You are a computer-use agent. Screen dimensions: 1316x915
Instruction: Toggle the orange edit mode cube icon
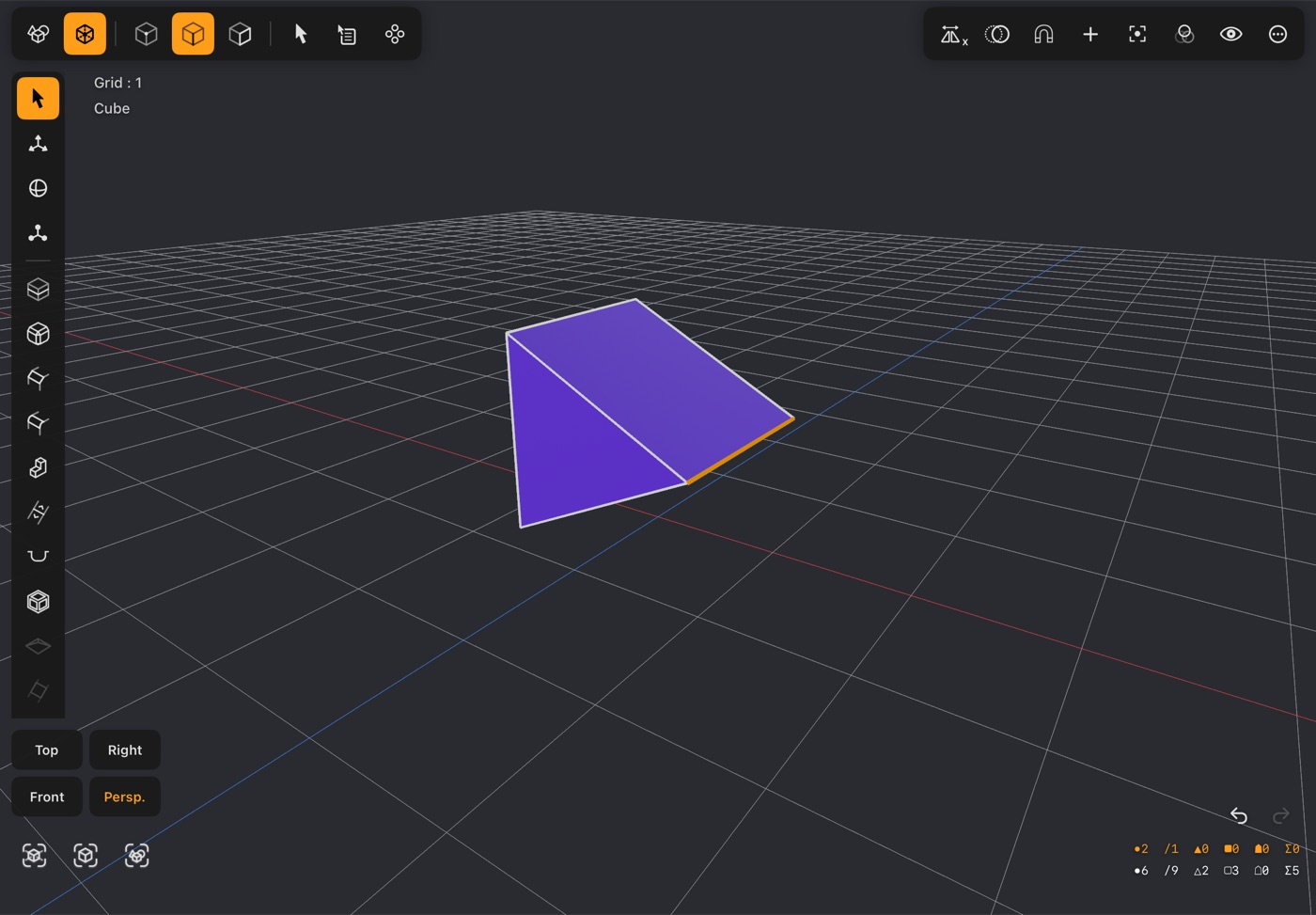tap(85, 34)
